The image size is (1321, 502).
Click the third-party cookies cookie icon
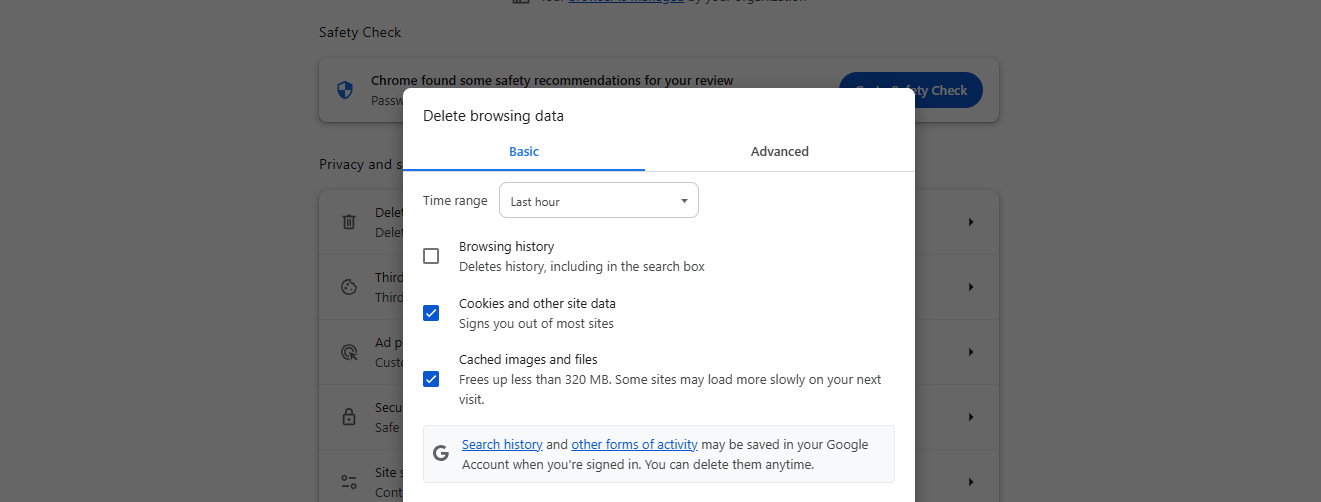tap(349, 287)
